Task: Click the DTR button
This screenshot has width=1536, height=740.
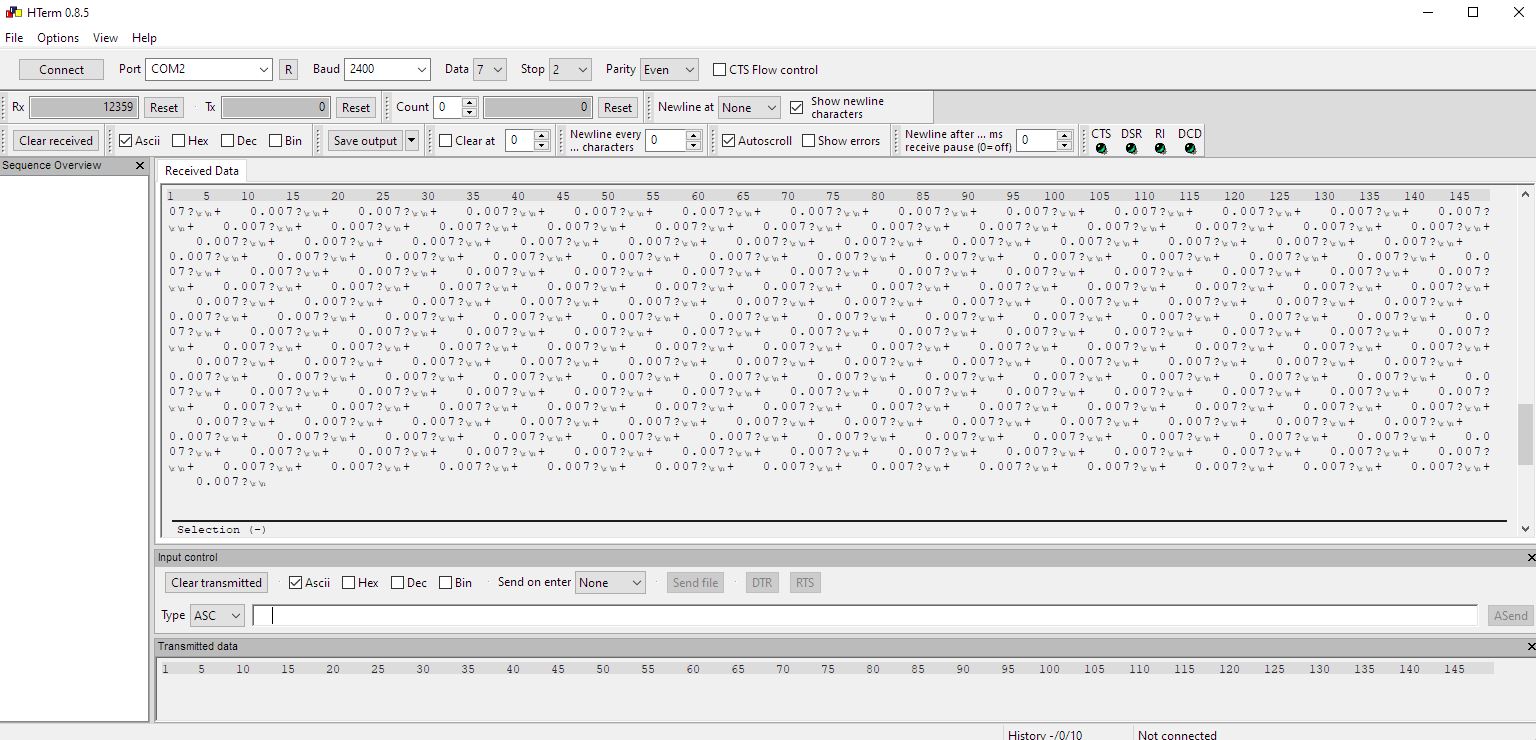Action: pos(762,583)
